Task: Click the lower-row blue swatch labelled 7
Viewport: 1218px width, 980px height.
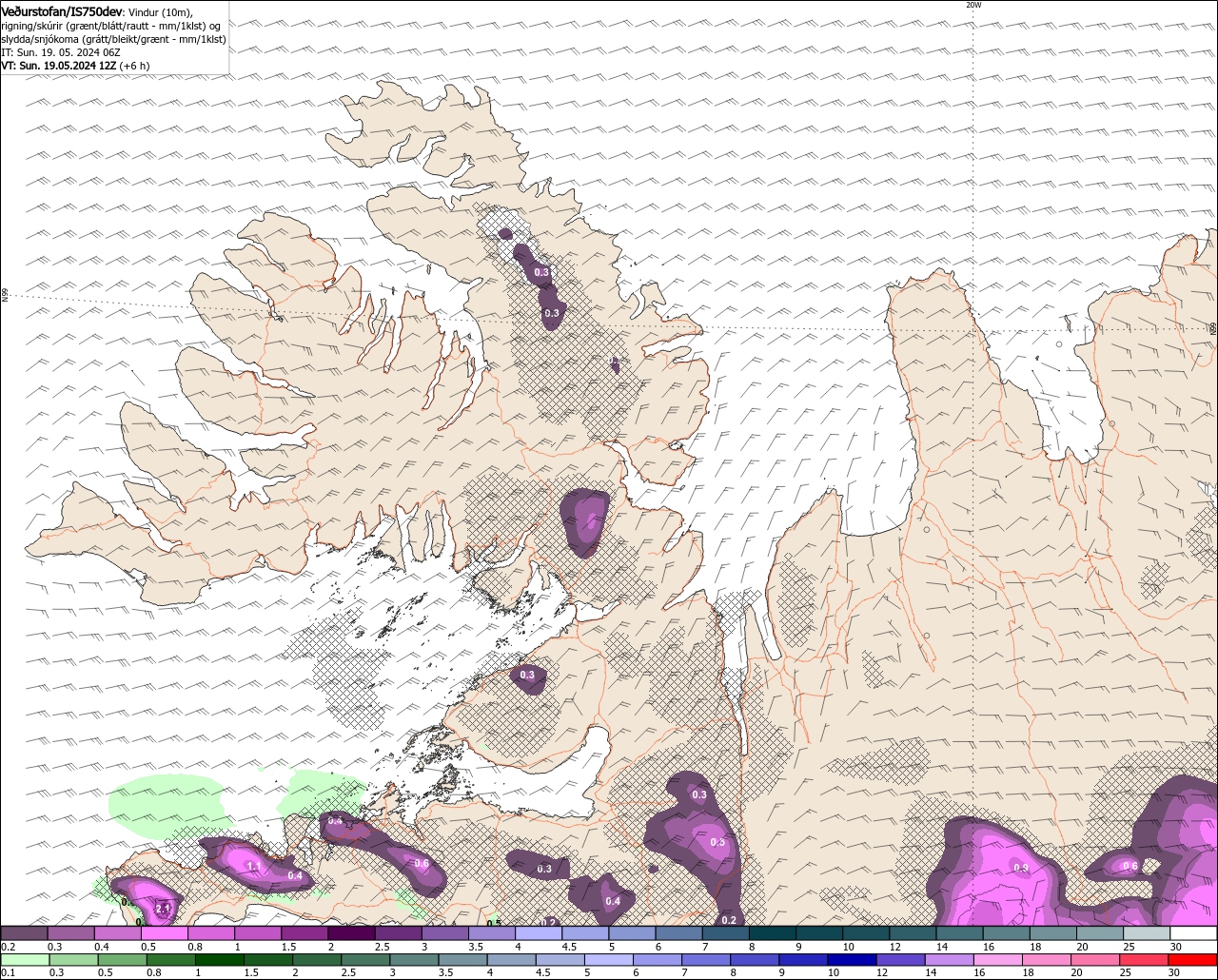Action: (x=706, y=960)
